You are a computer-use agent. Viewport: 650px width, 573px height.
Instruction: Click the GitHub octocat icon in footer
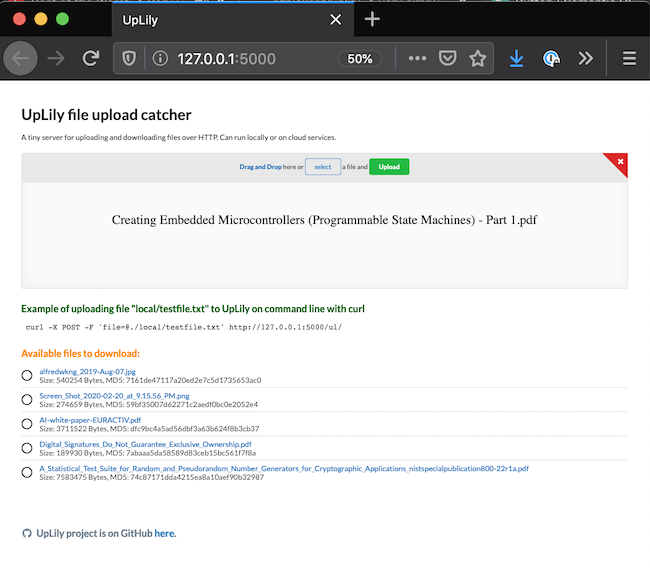point(27,533)
